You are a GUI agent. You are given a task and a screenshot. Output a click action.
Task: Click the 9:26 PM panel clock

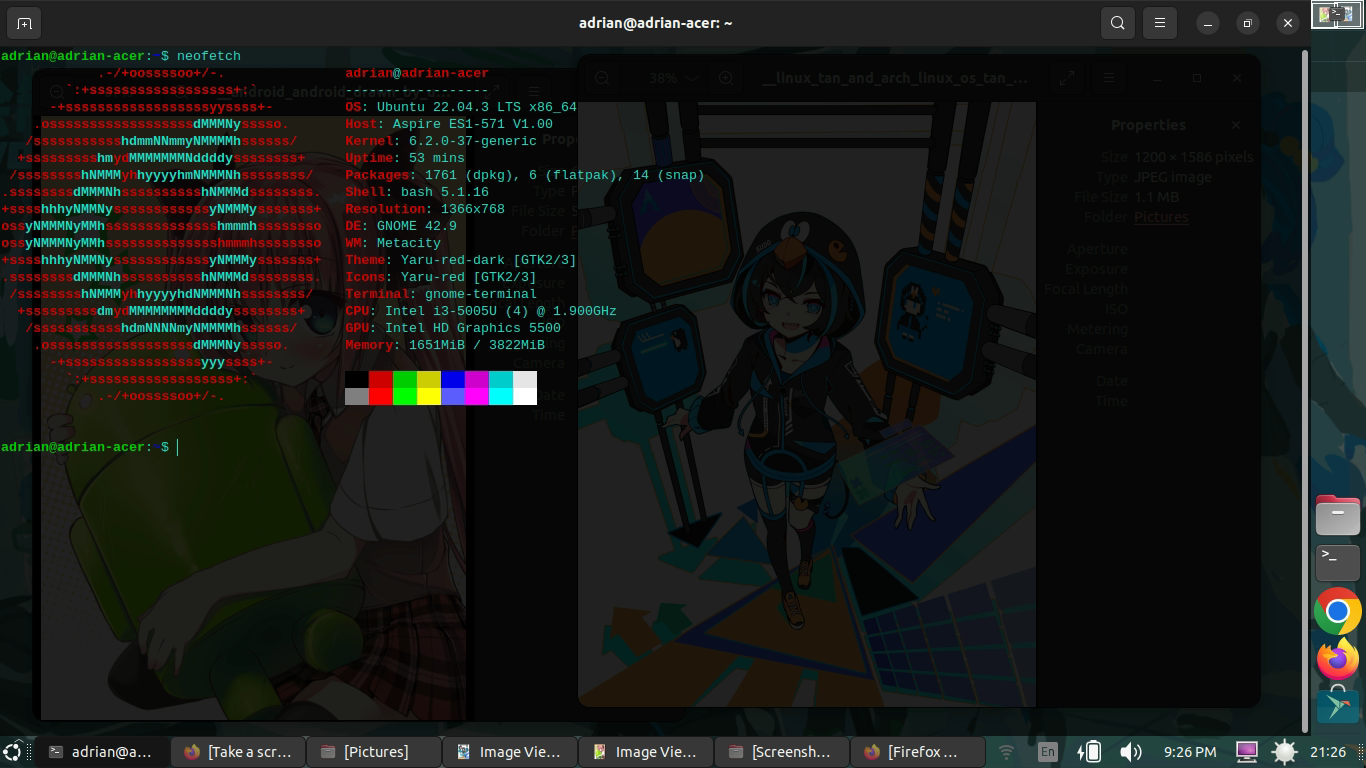pos(1190,751)
